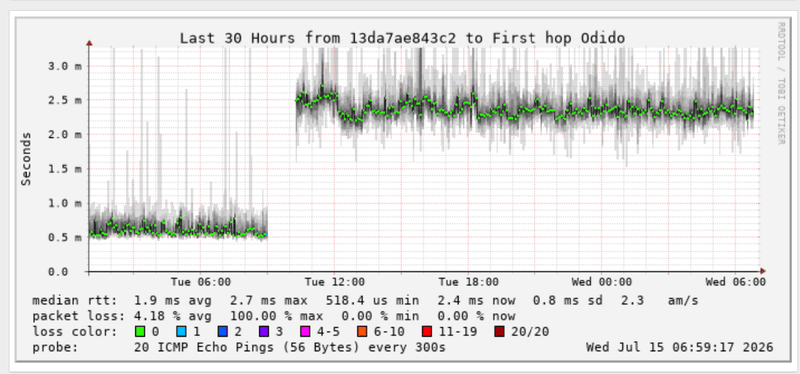Click the Tue 18:00 time label

[468, 282]
